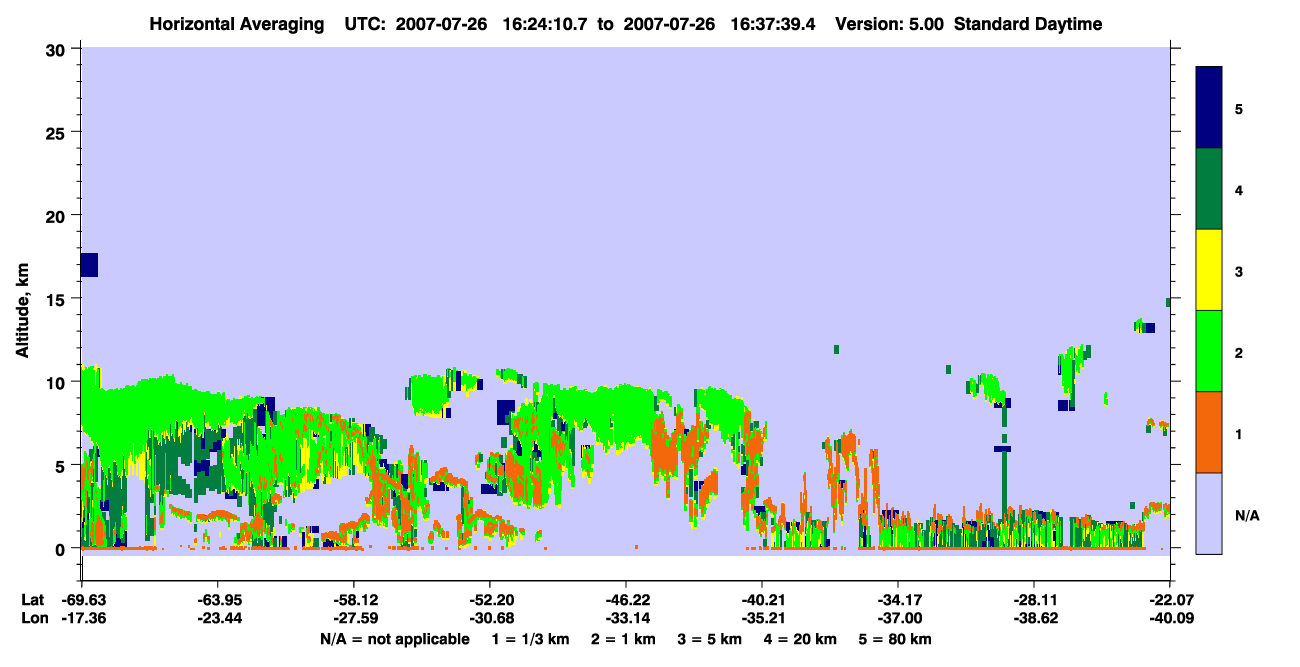Click the dark blue colorbar segment labeled 5

click(1209, 107)
